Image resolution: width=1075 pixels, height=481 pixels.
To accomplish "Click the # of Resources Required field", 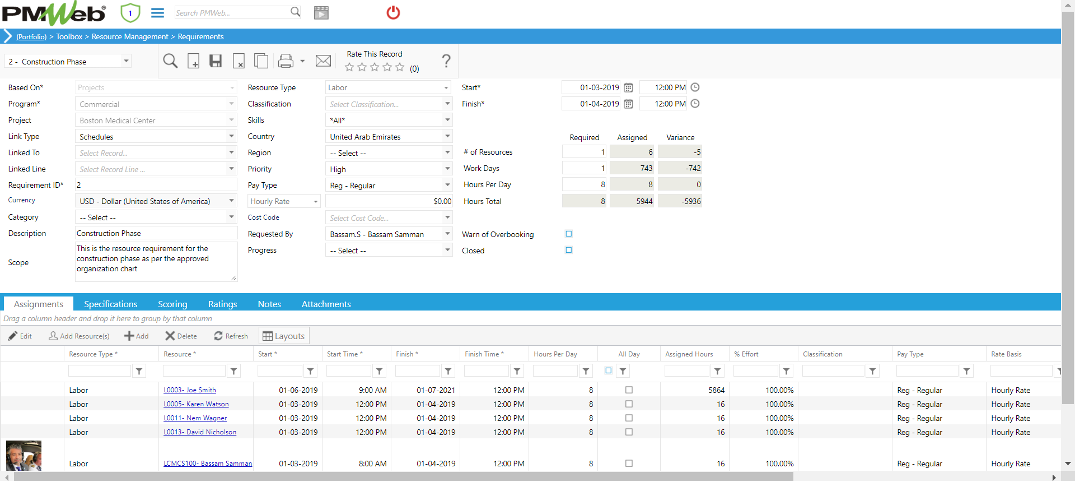I will tap(584, 152).
